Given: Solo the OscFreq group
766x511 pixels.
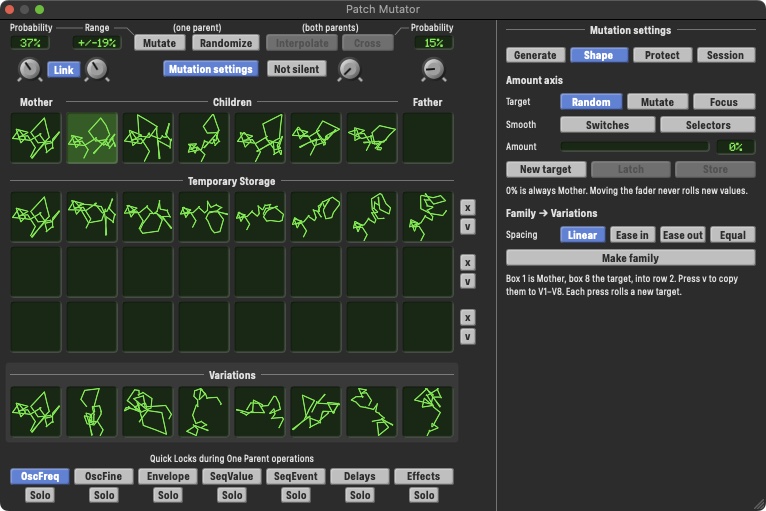Looking at the screenshot, I should [x=40, y=495].
